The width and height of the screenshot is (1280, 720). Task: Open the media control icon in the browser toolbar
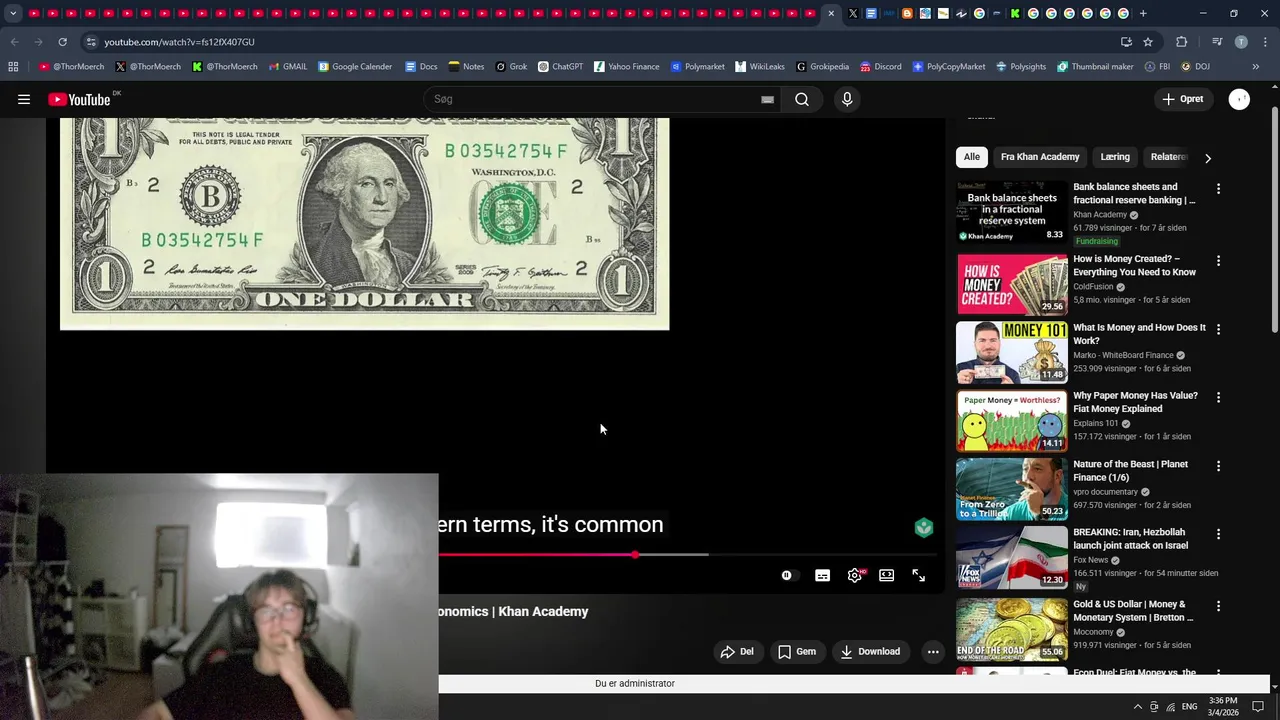pos(1217,42)
